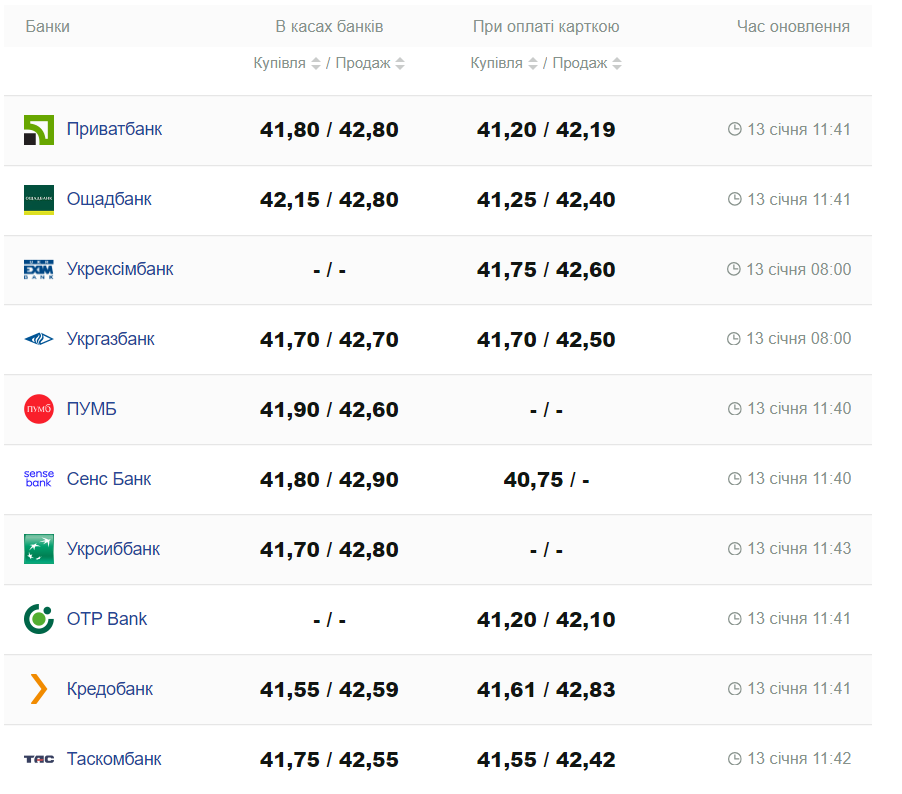Click the OTP Bank logo icon
Image resolution: width=902 pixels, height=794 pixels.
(39, 619)
